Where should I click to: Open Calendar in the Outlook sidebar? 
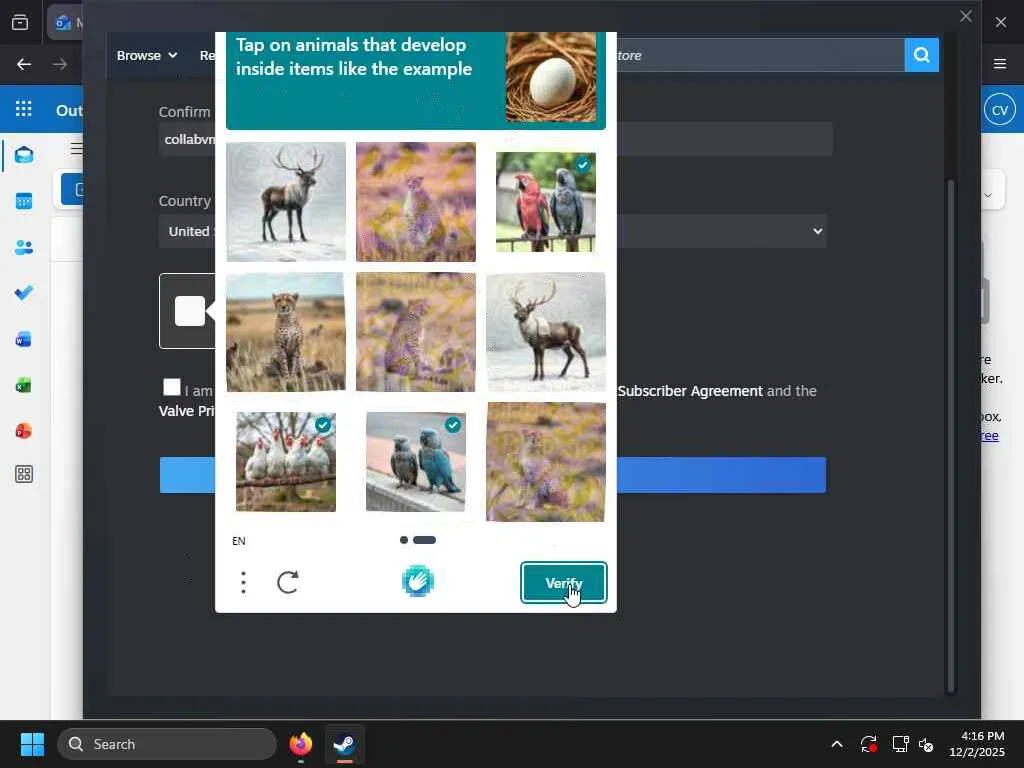[x=24, y=201]
